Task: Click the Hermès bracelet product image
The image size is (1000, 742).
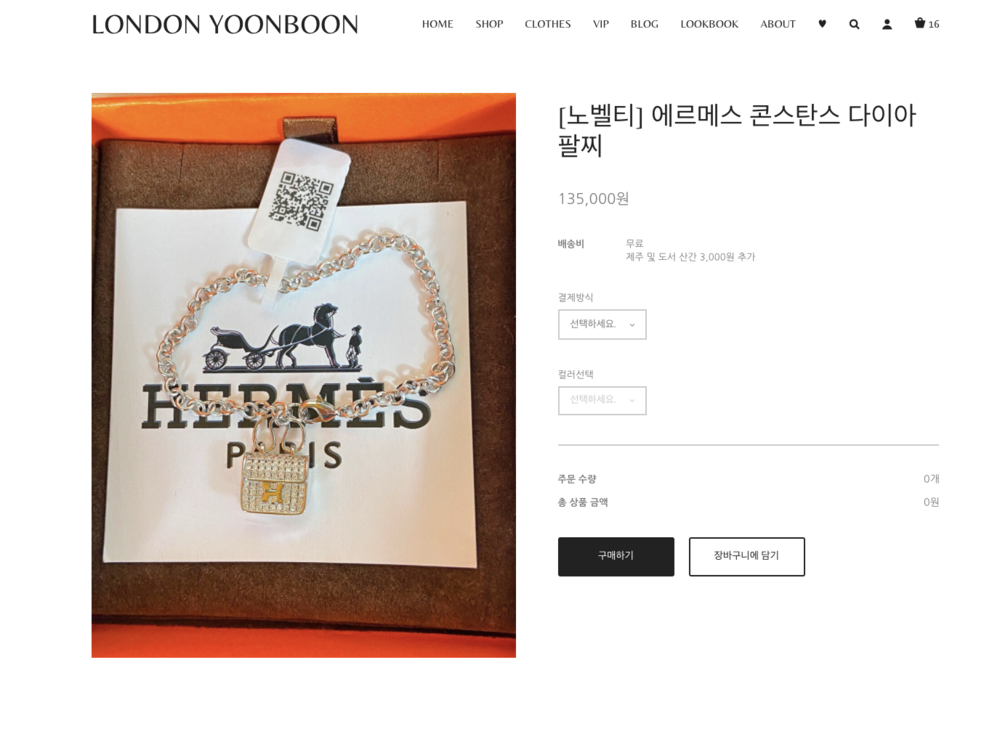Action: pyautogui.click(x=304, y=375)
